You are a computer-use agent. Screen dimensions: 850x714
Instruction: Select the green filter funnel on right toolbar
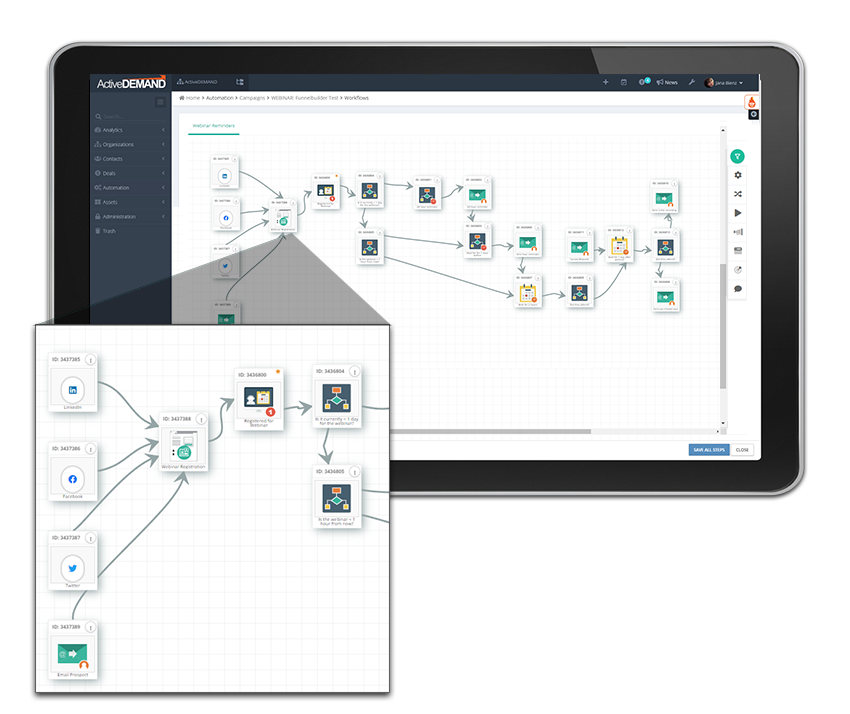[738, 156]
